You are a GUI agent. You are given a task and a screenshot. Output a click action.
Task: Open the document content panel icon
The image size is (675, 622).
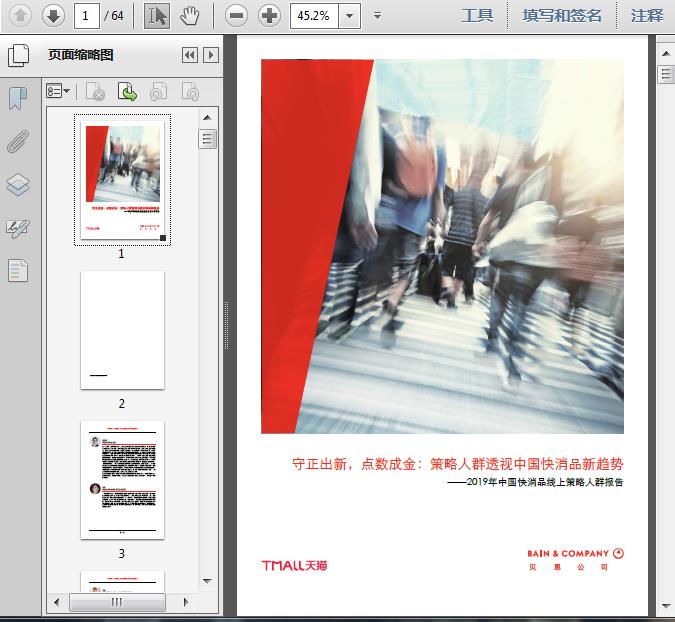pyautogui.click(x=18, y=271)
